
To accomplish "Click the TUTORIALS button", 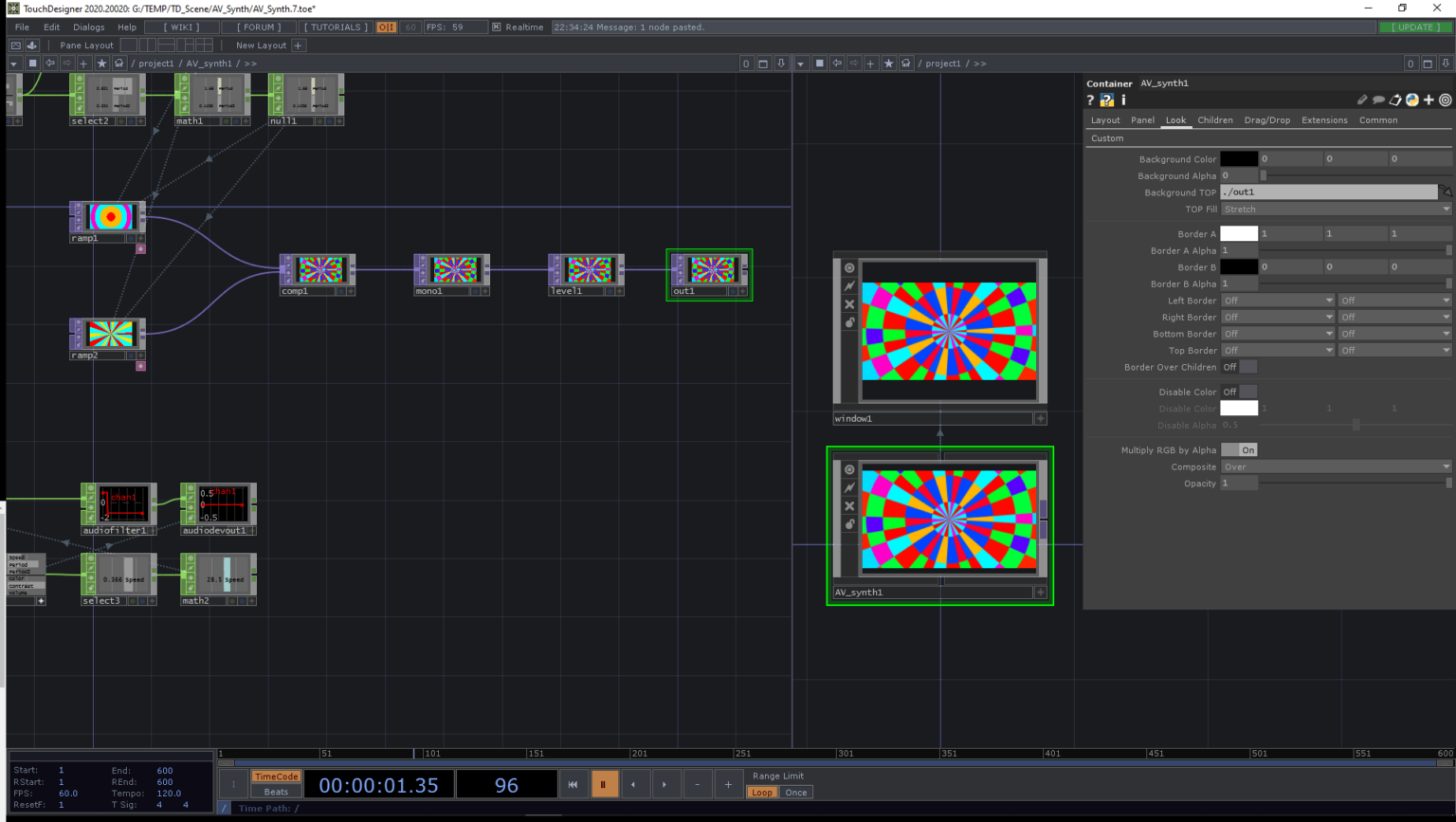I will 336,27.
